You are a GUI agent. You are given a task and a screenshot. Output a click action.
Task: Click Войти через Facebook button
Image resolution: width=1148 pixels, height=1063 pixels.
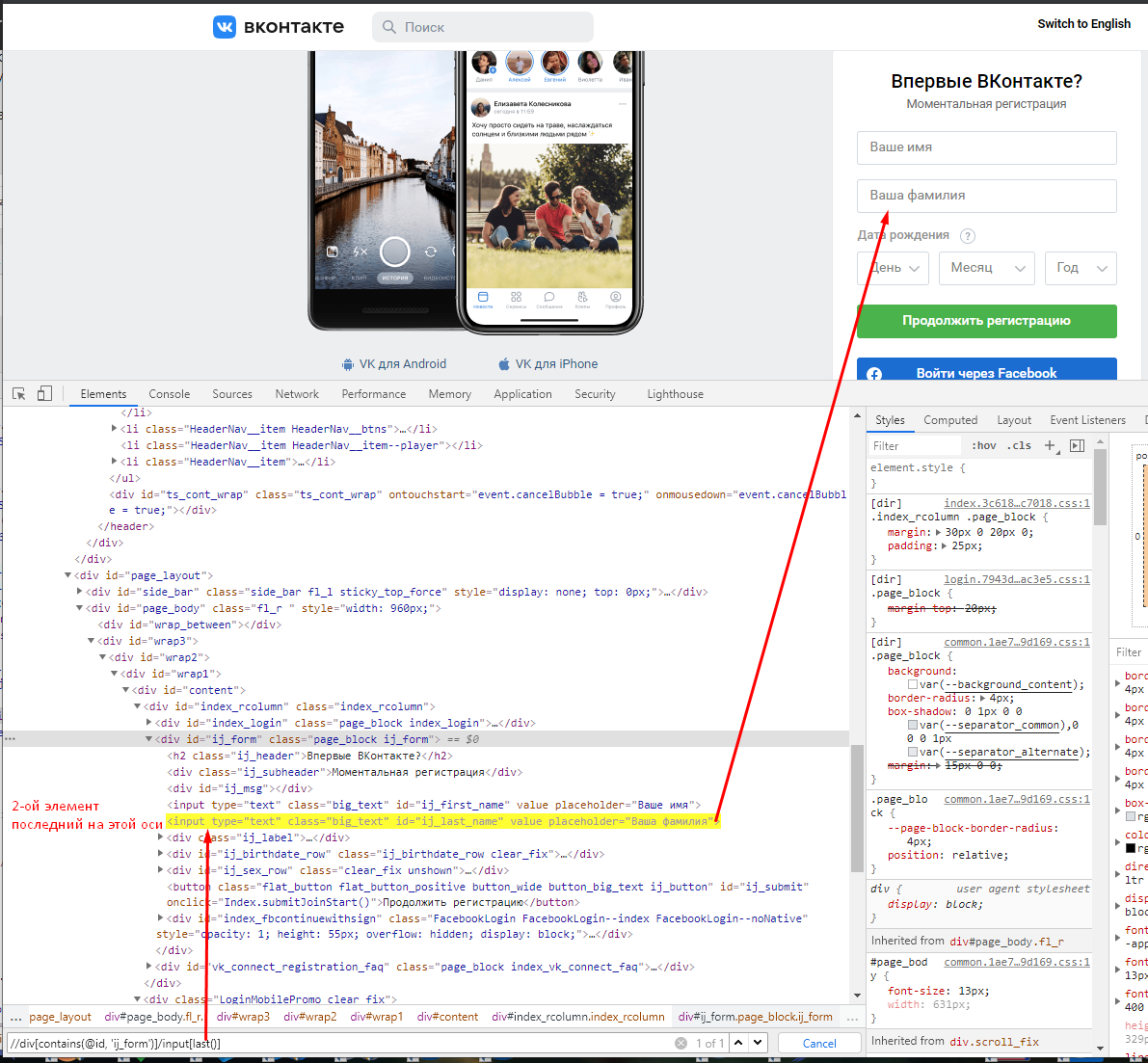[x=987, y=369]
